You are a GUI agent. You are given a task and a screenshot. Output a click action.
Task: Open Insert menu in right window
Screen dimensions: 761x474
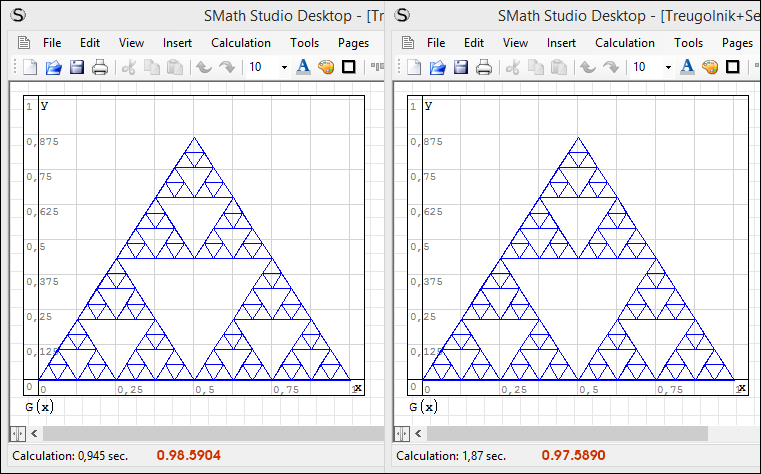[561, 43]
